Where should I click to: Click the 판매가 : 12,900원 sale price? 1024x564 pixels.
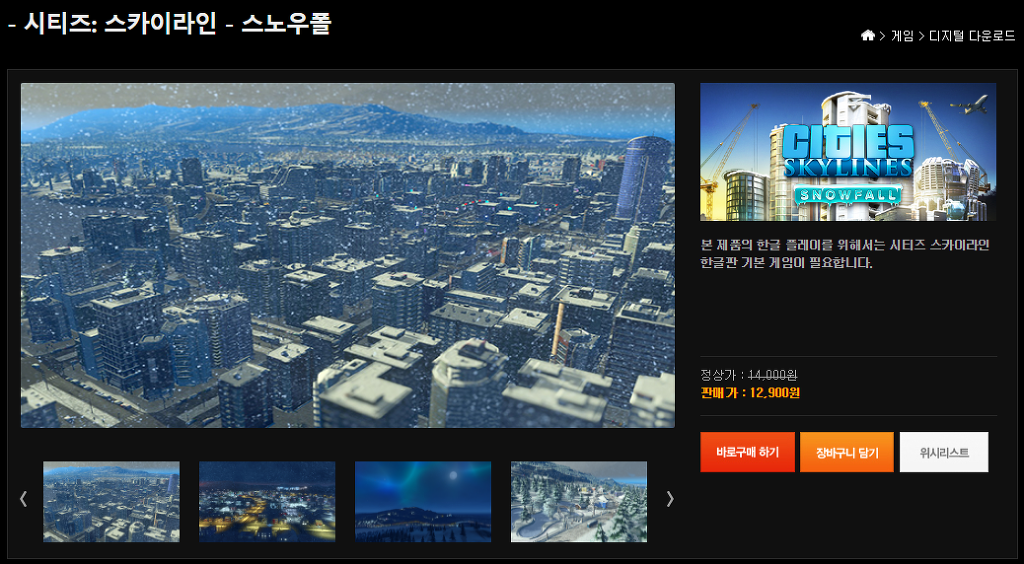point(750,393)
